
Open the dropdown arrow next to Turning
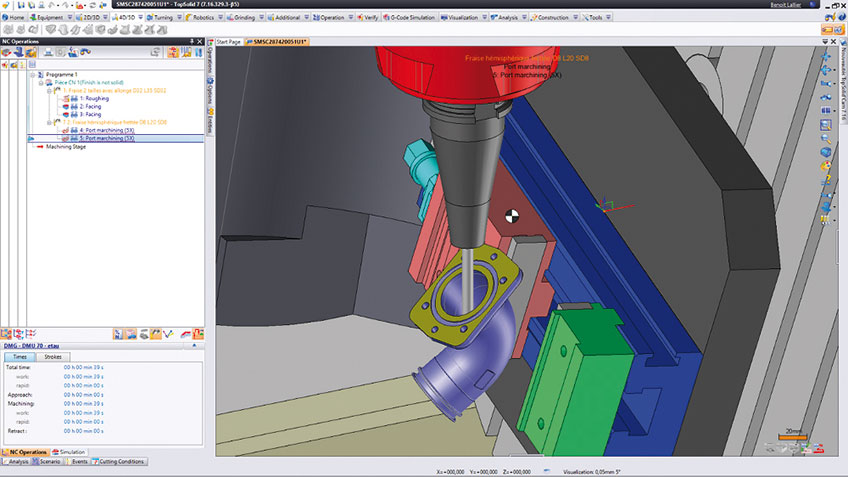[x=181, y=18]
